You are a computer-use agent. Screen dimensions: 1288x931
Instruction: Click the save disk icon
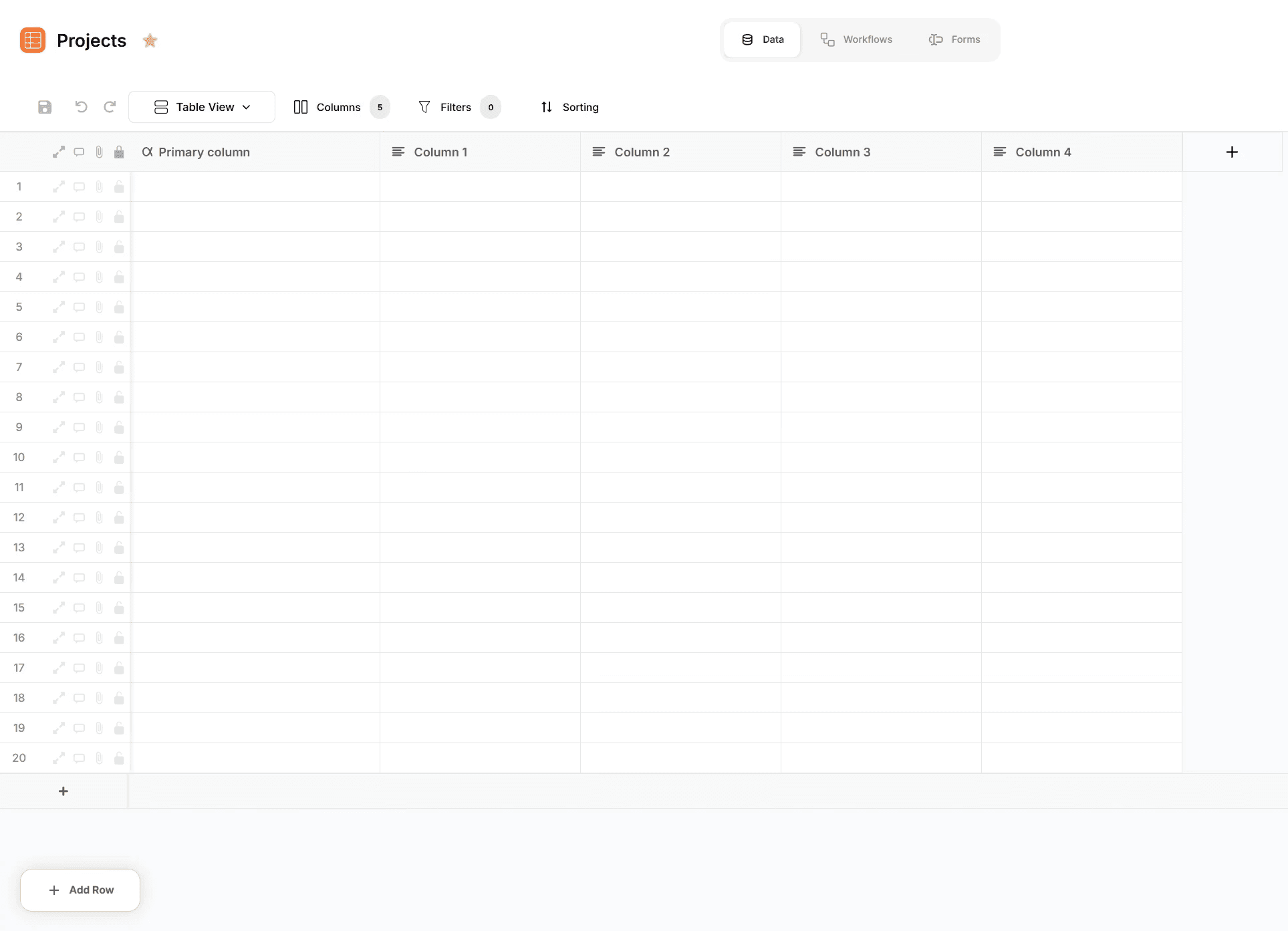tap(45, 107)
